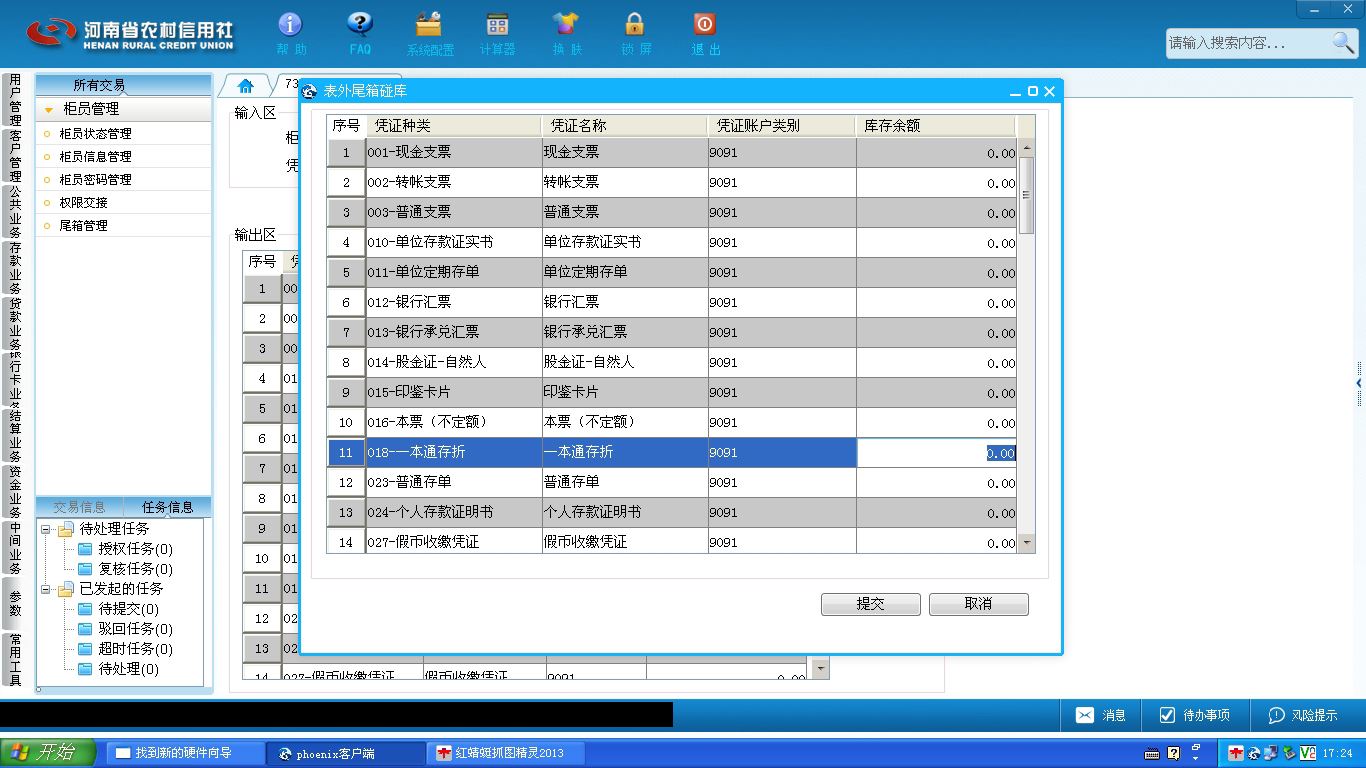Open 尾箱管理 menu item
This screenshot has width=1366, height=768.
click(83, 225)
